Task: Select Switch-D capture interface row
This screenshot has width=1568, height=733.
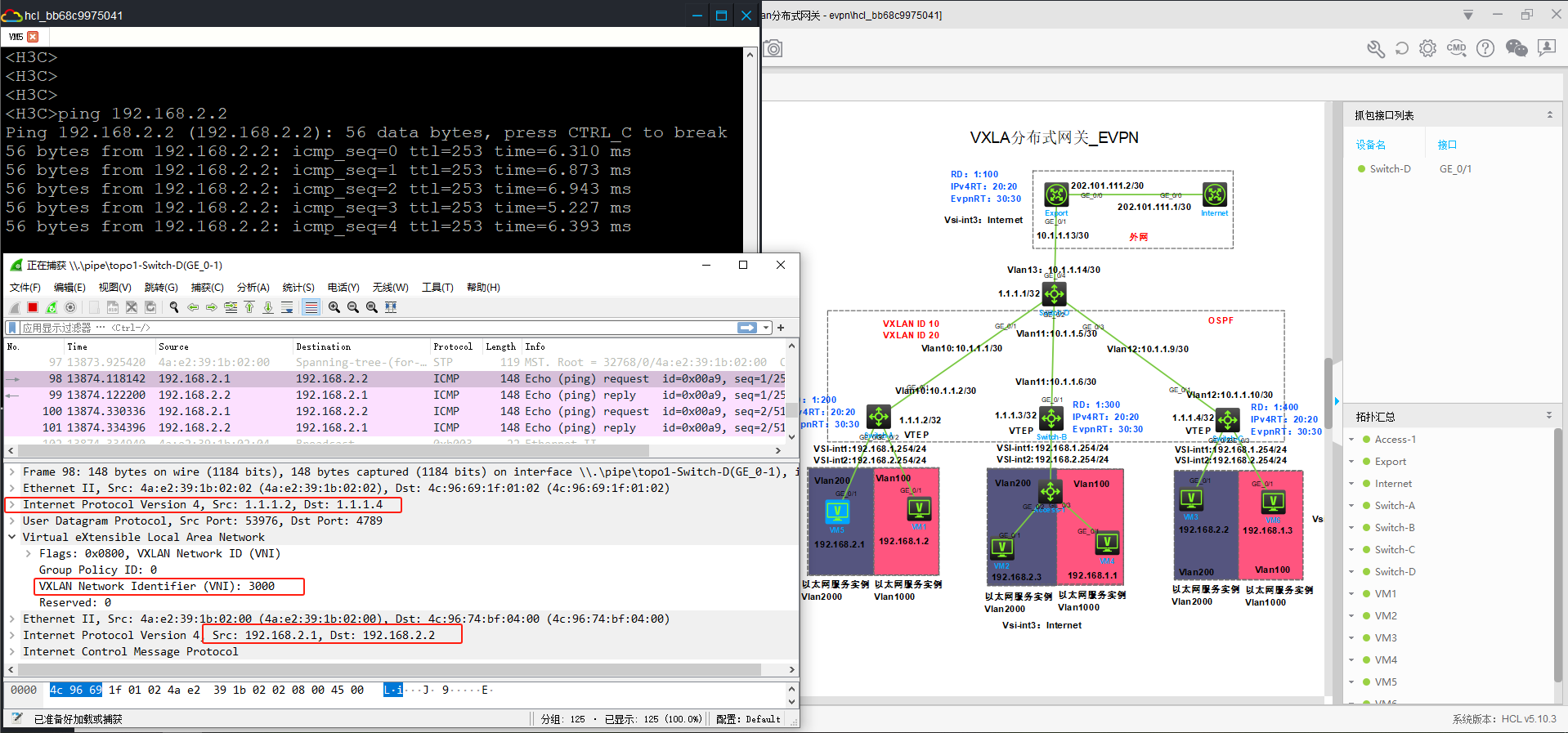Action: 1454,169
